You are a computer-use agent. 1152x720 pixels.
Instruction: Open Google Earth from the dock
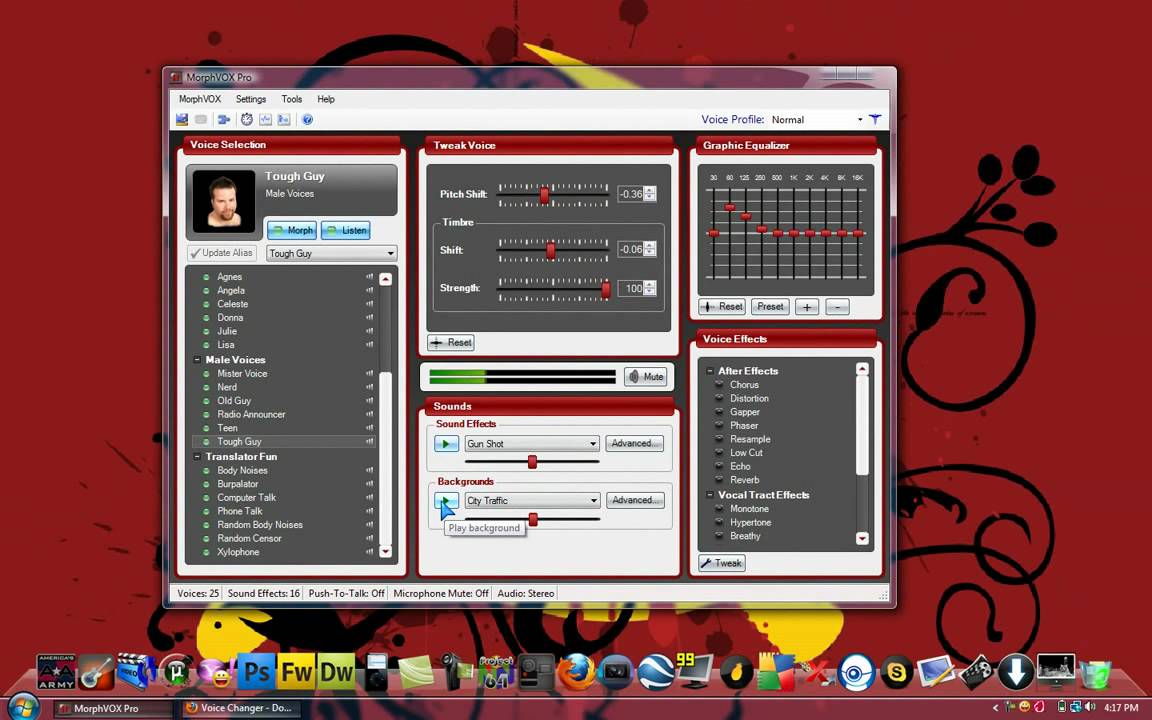tap(655, 672)
